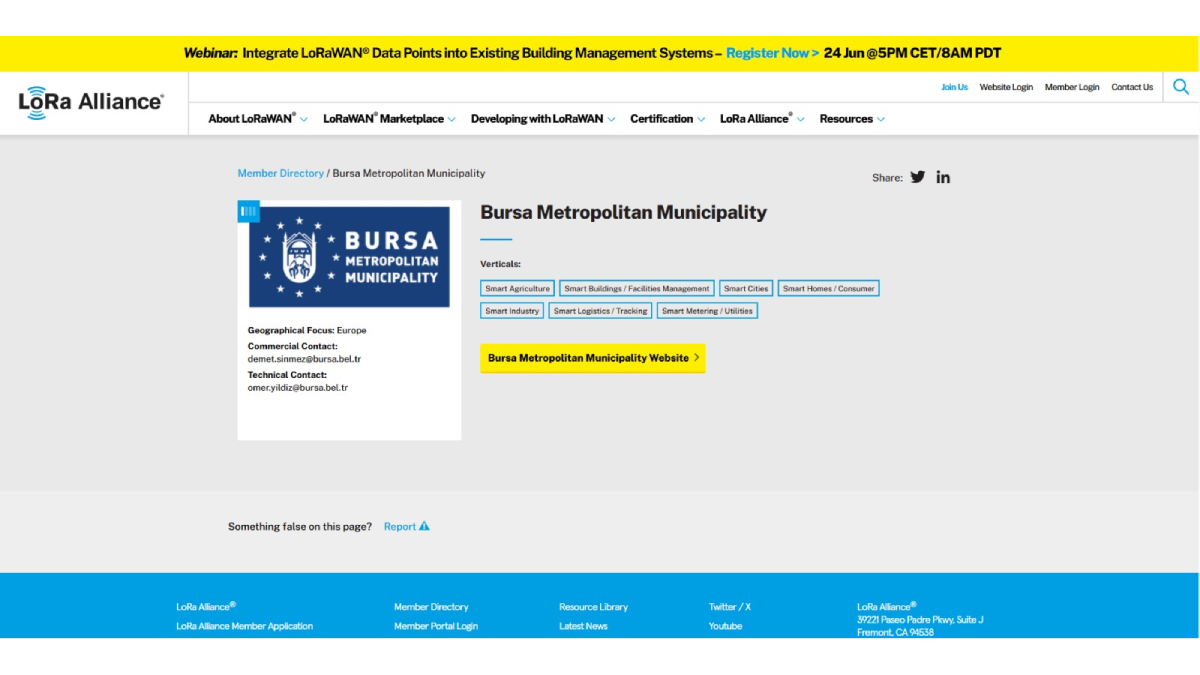Screen dimensions: 1200x675
Task: Click the LoRa Alliance logo
Action: (x=91, y=102)
